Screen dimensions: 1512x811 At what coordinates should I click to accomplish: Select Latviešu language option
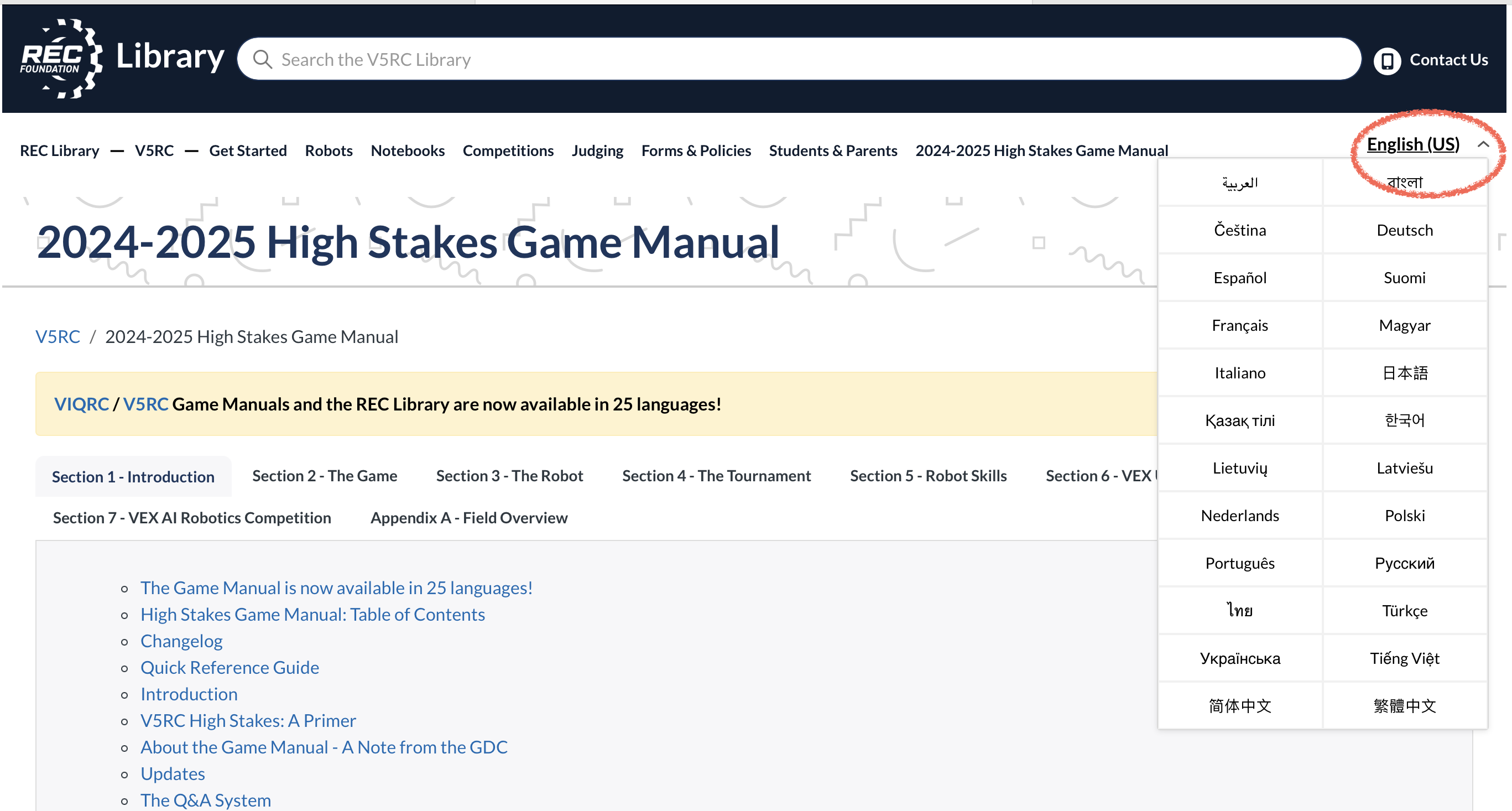point(1405,468)
